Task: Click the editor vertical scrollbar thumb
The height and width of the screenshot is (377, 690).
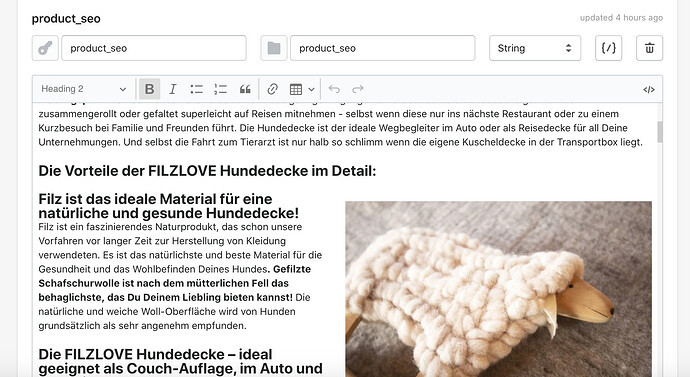Action: [x=660, y=132]
